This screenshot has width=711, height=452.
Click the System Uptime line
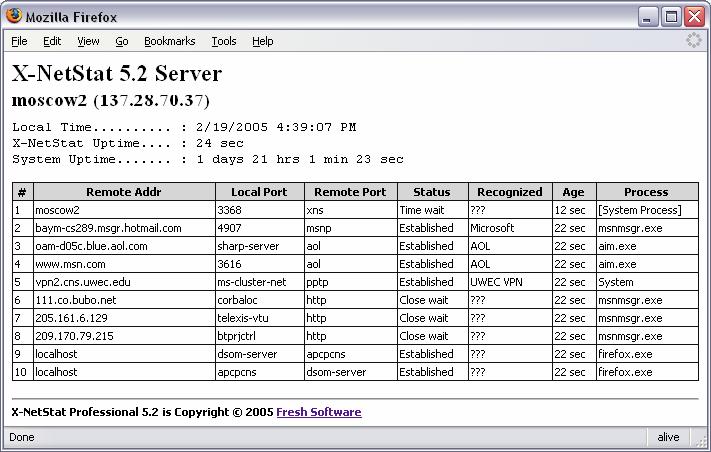(208, 159)
